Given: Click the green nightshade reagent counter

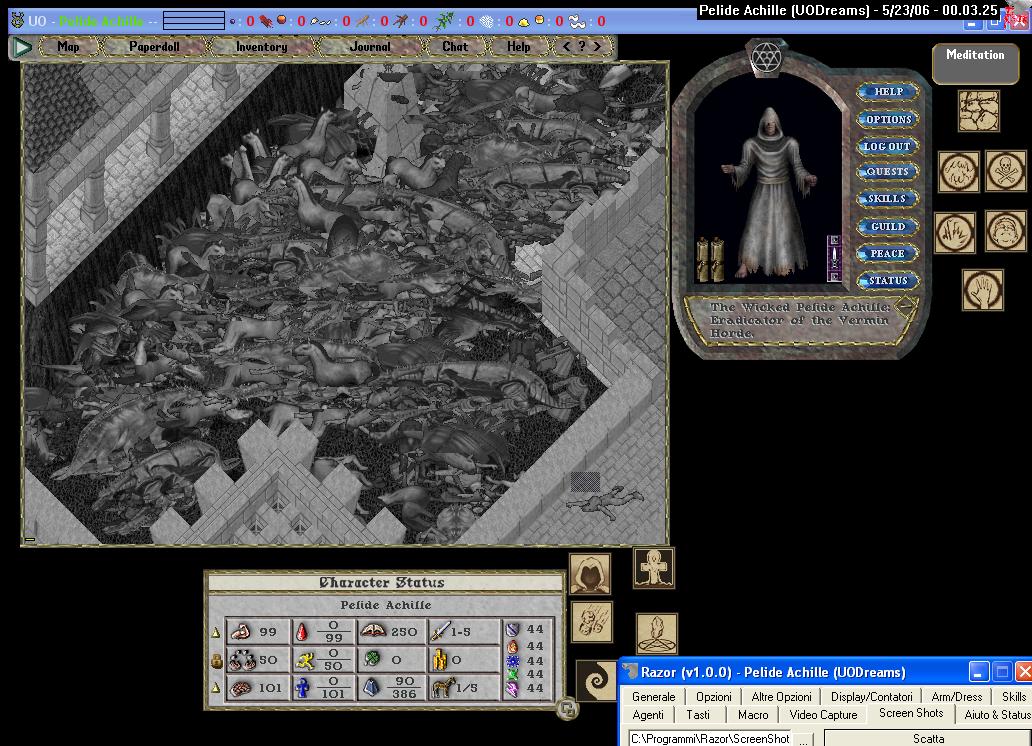Looking at the screenshot, I should pyautogui.click(x=444, y=21).
